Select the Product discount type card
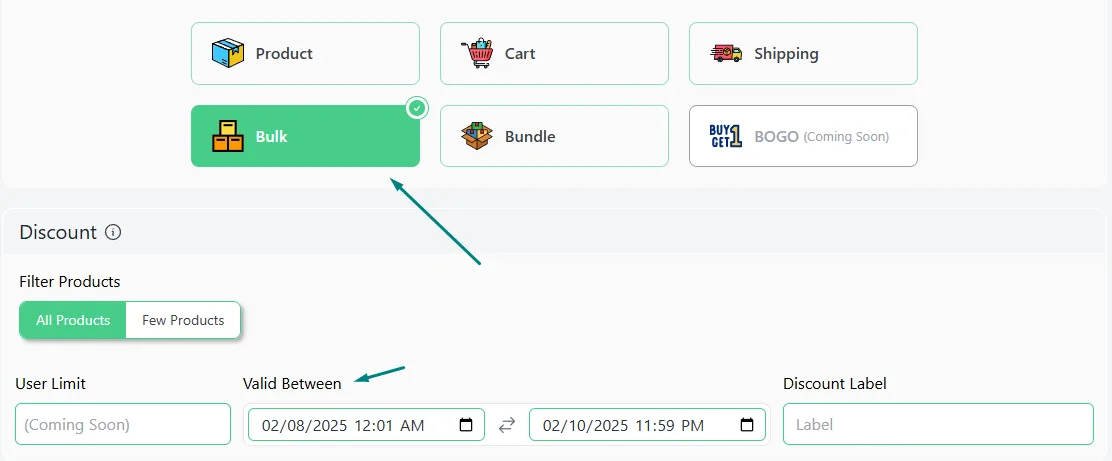The image size is (1112, 461). (305, 53)
